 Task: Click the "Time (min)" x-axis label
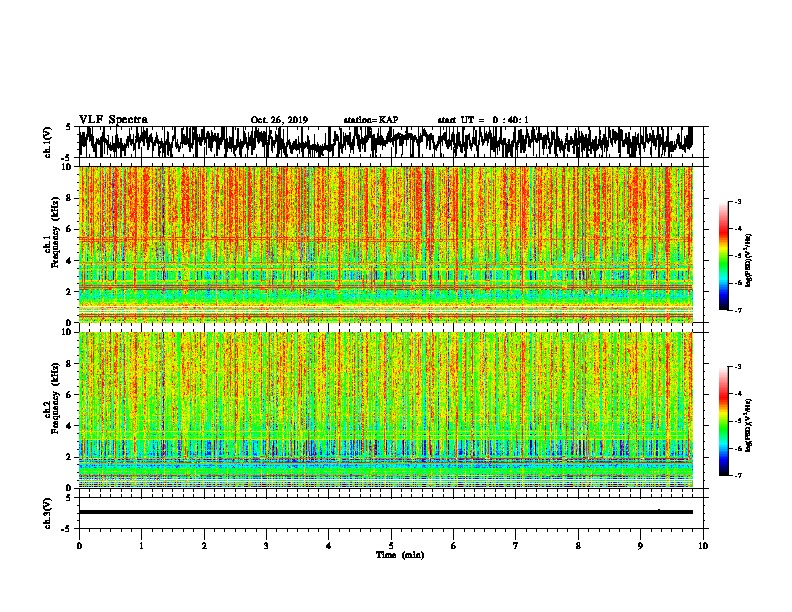400,555
